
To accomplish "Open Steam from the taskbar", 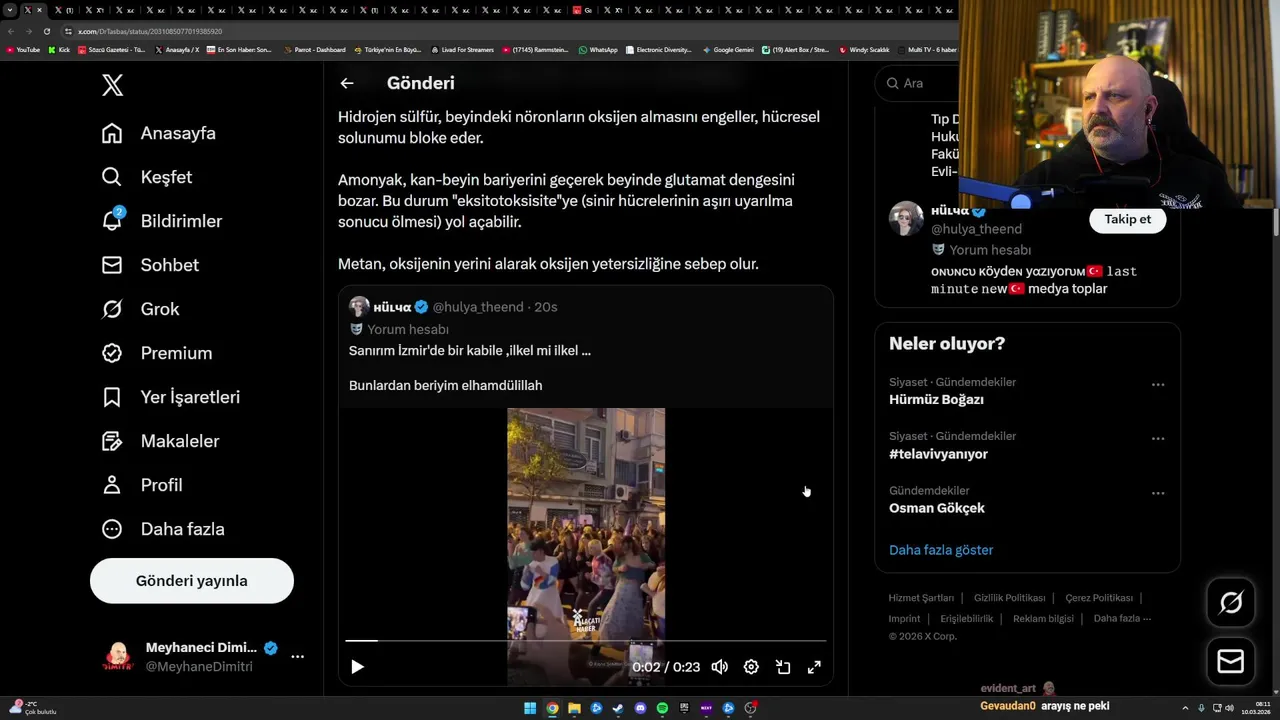I will (618, 708).
